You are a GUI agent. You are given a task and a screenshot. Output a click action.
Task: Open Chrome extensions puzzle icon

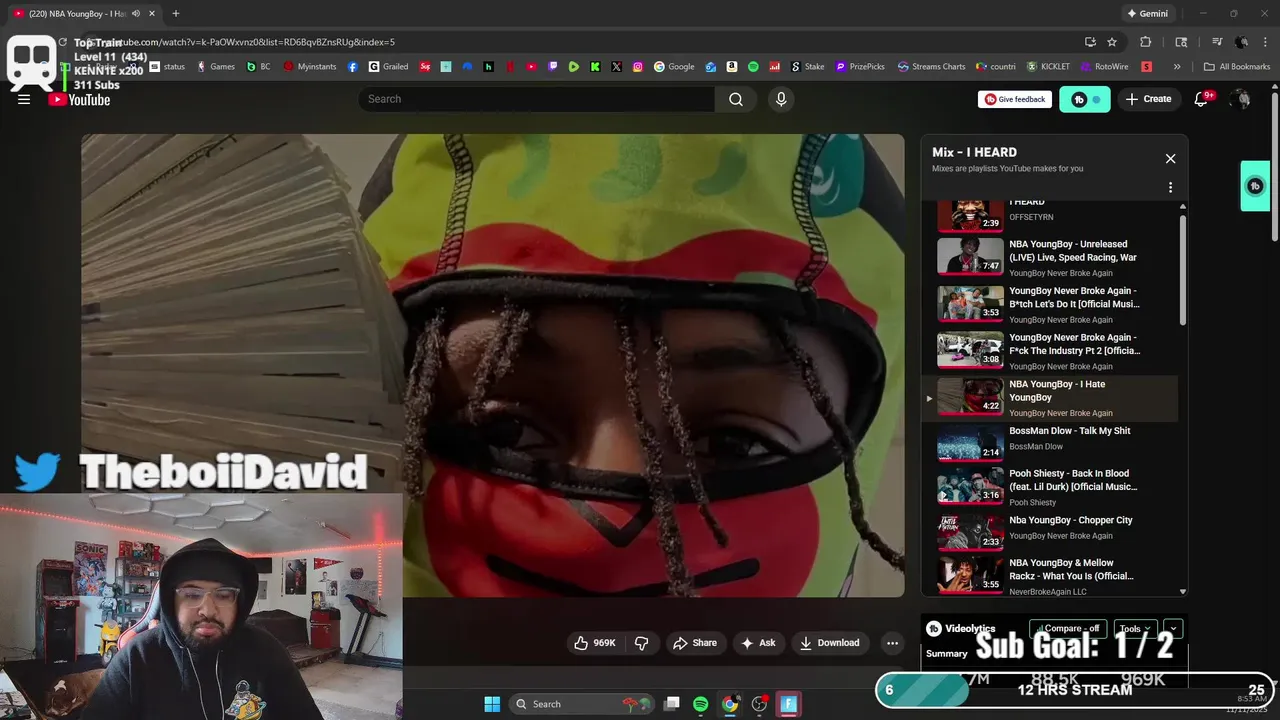pos(1146,42)
